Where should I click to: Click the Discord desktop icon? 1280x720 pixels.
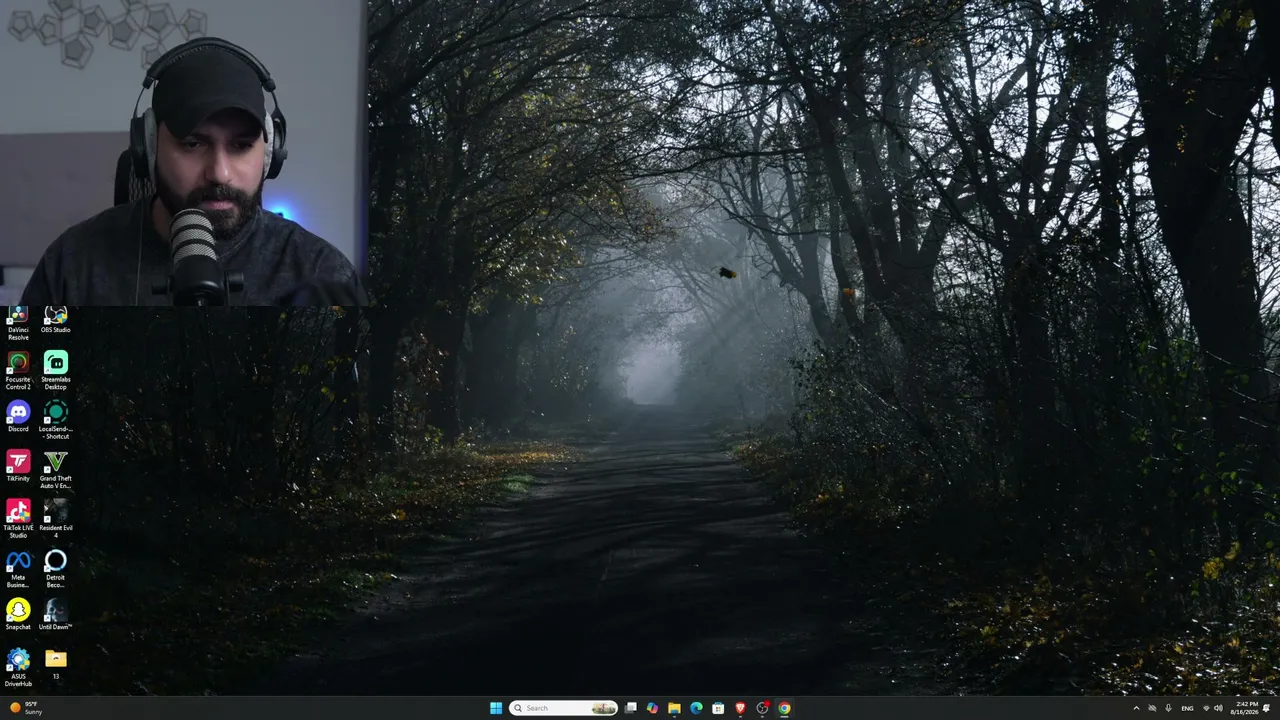click(x=18, y=417)
